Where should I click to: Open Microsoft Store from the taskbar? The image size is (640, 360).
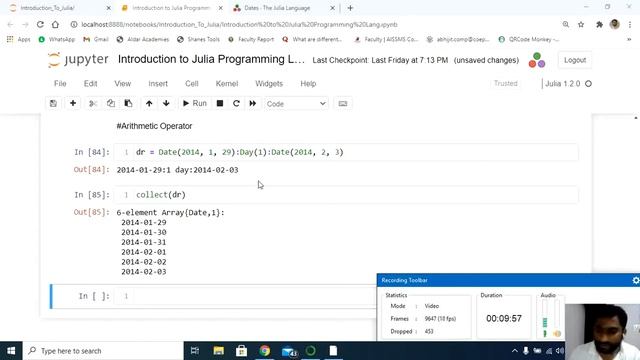point(241,351)
